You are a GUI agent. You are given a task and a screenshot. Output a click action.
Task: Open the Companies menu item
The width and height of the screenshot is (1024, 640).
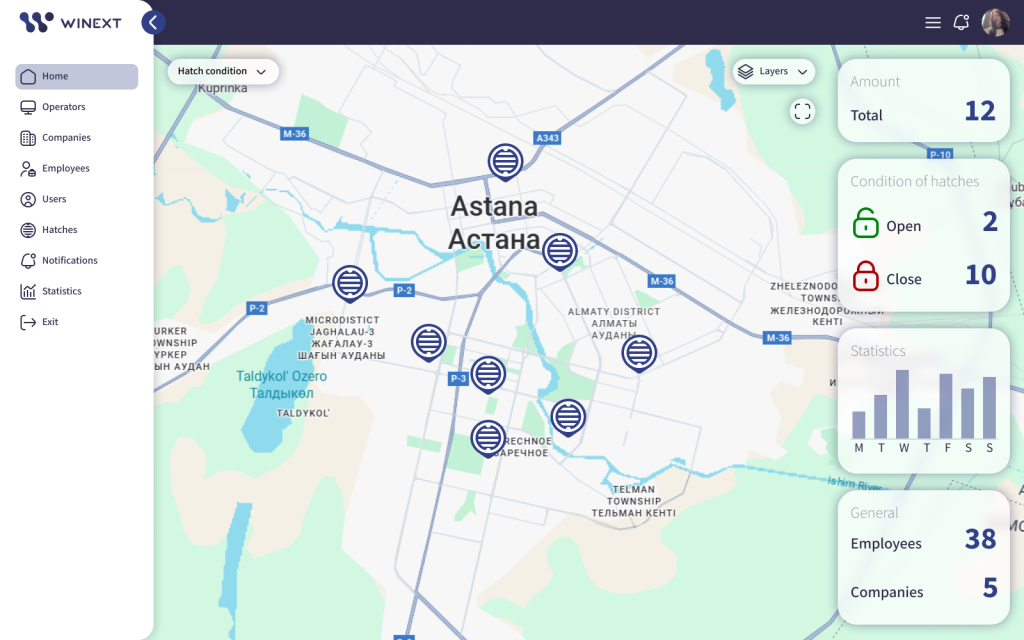[66, 138]
